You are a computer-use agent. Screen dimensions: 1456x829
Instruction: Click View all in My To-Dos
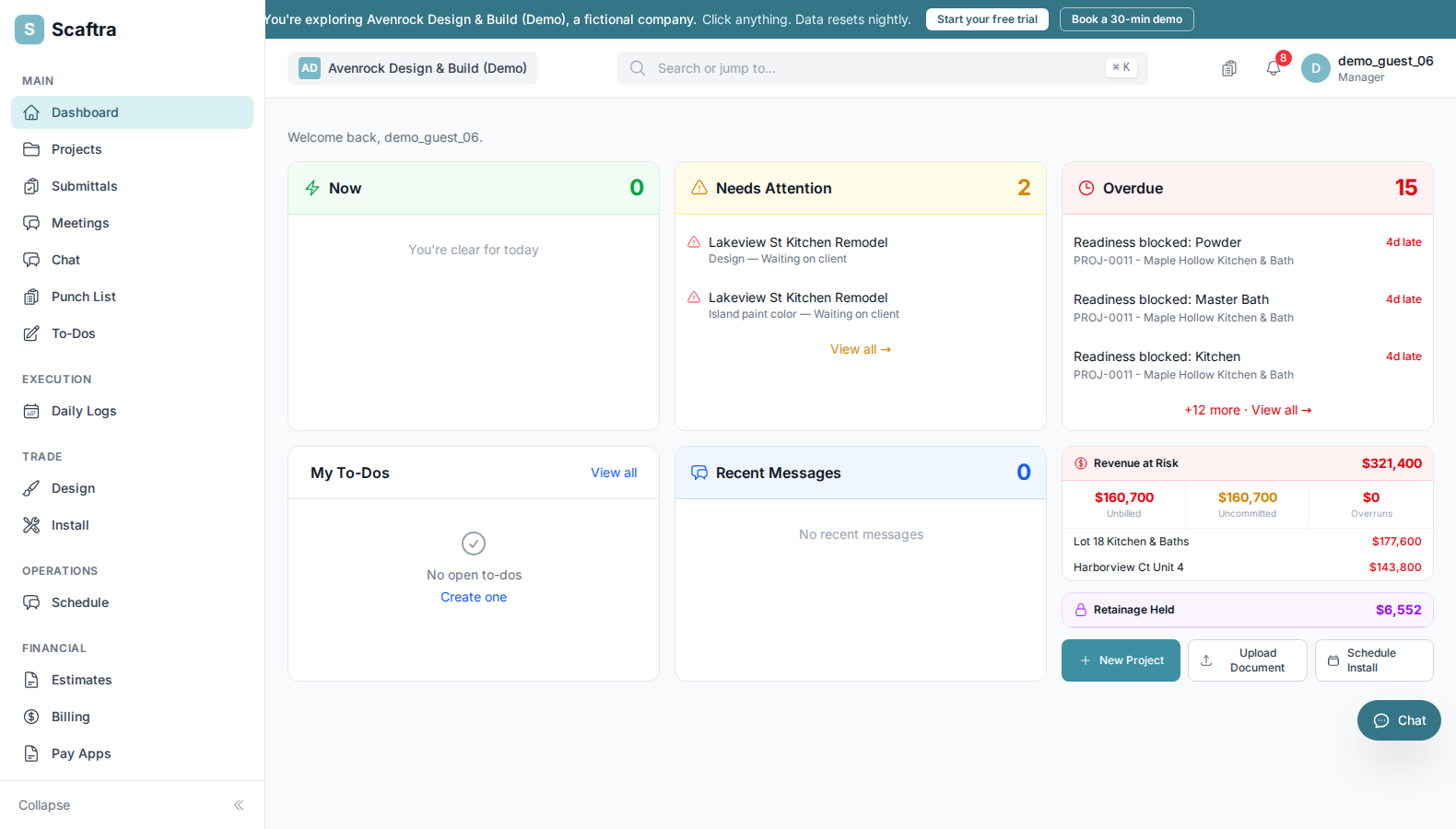(614, 473)
